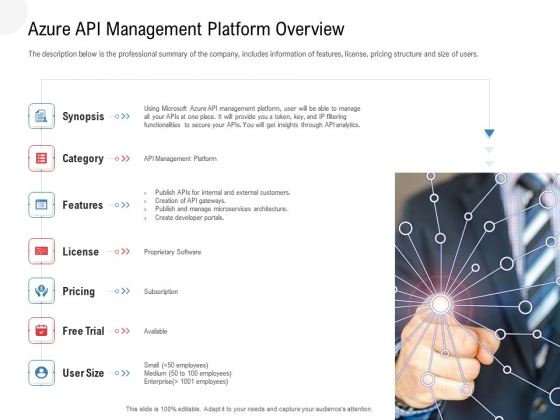Viewport: 560px width, 420px height.
Task: Click the double chevron beside Synopsis
Action: pyautogui.click(x=125, y=116)
